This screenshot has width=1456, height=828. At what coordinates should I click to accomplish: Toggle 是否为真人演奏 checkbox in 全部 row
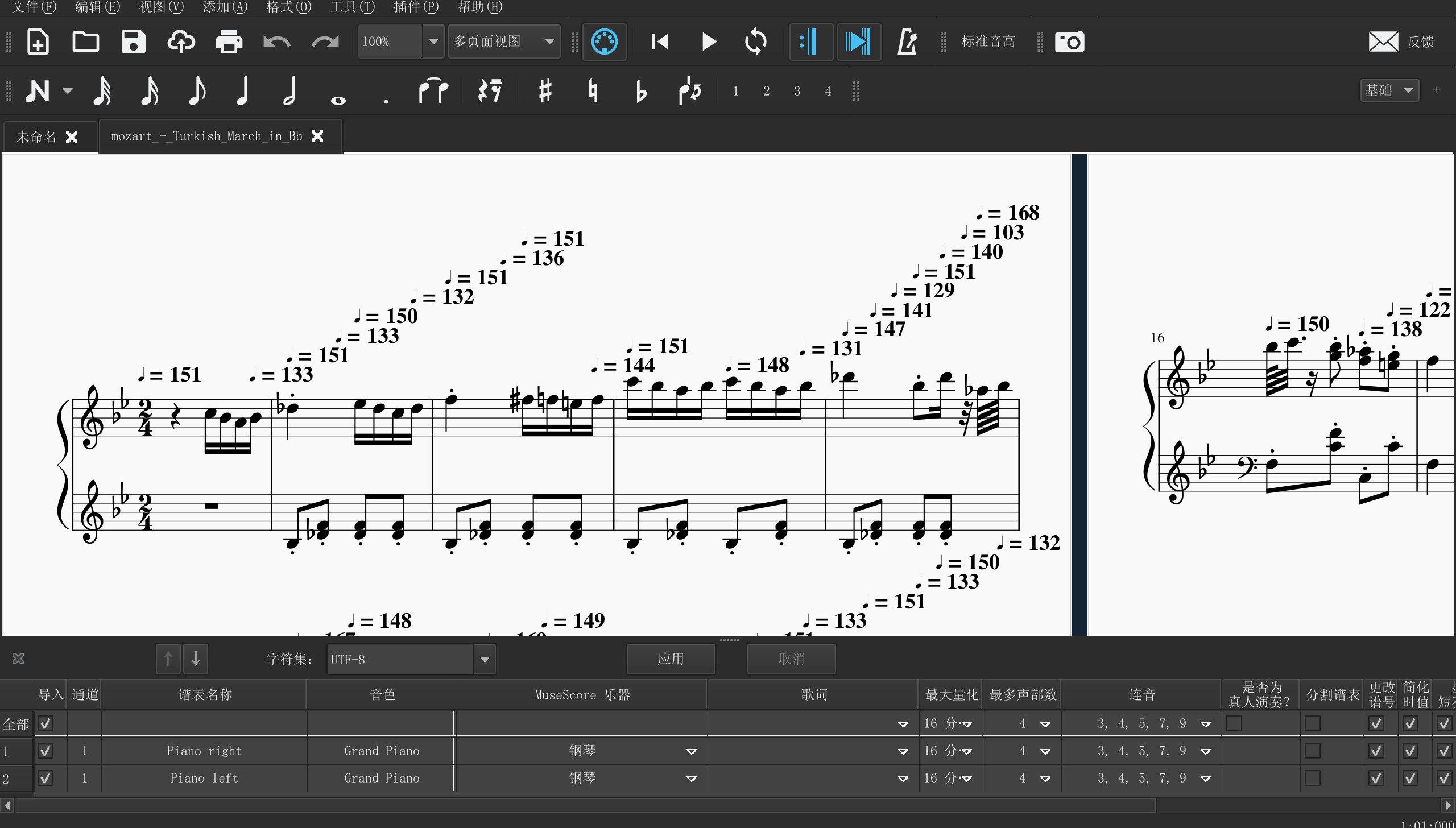[x=1234, y=724]
